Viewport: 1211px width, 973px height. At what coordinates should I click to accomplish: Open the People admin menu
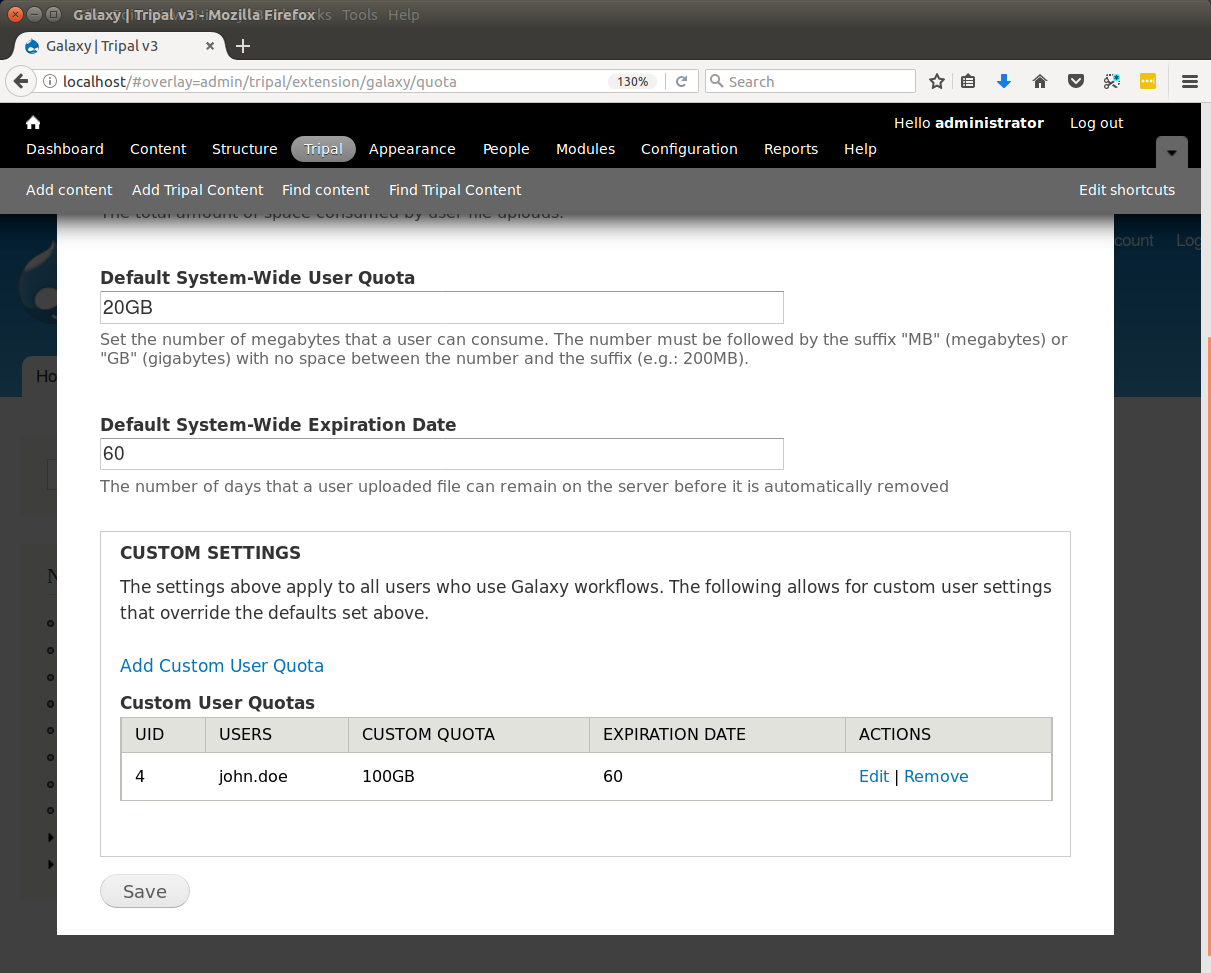click(x=506, y=149)
